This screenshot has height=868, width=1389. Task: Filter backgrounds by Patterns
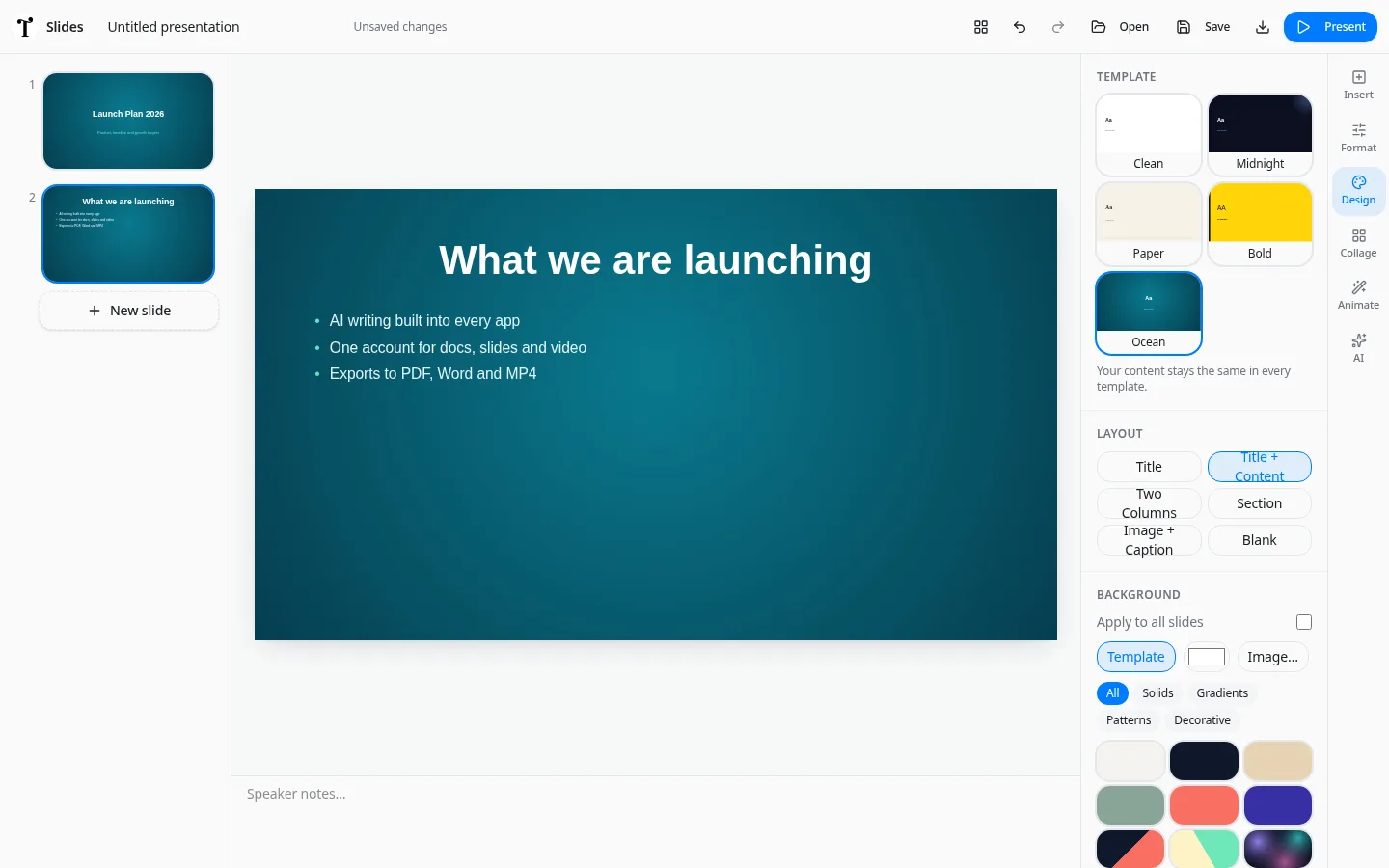(1129, 720)
